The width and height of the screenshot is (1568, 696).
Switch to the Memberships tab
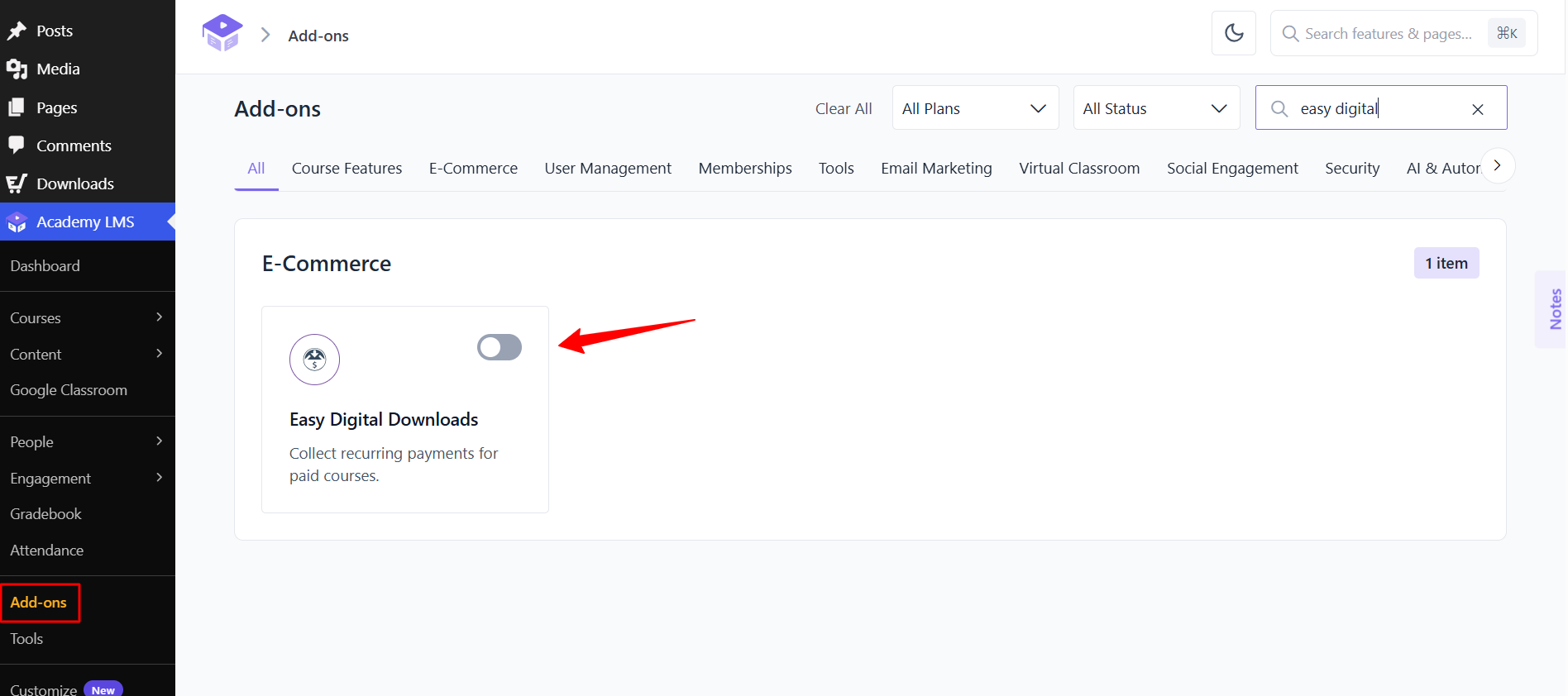coord(745,169)
